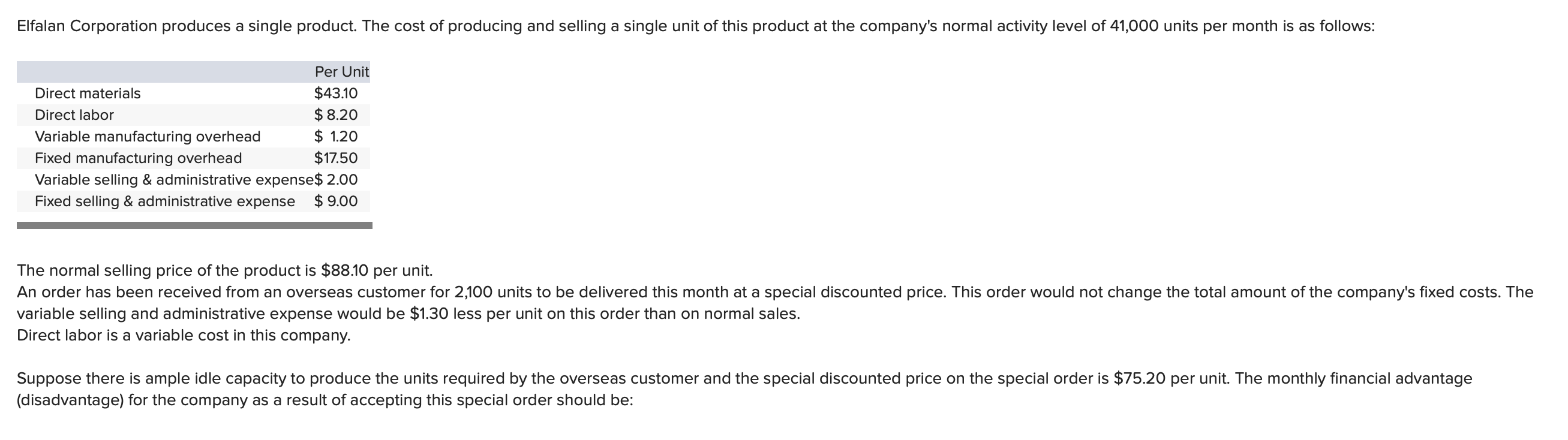1568x440 pixels.
Task: Click the $17.50 fixed overhead value
Action: [x=335, y=158]
